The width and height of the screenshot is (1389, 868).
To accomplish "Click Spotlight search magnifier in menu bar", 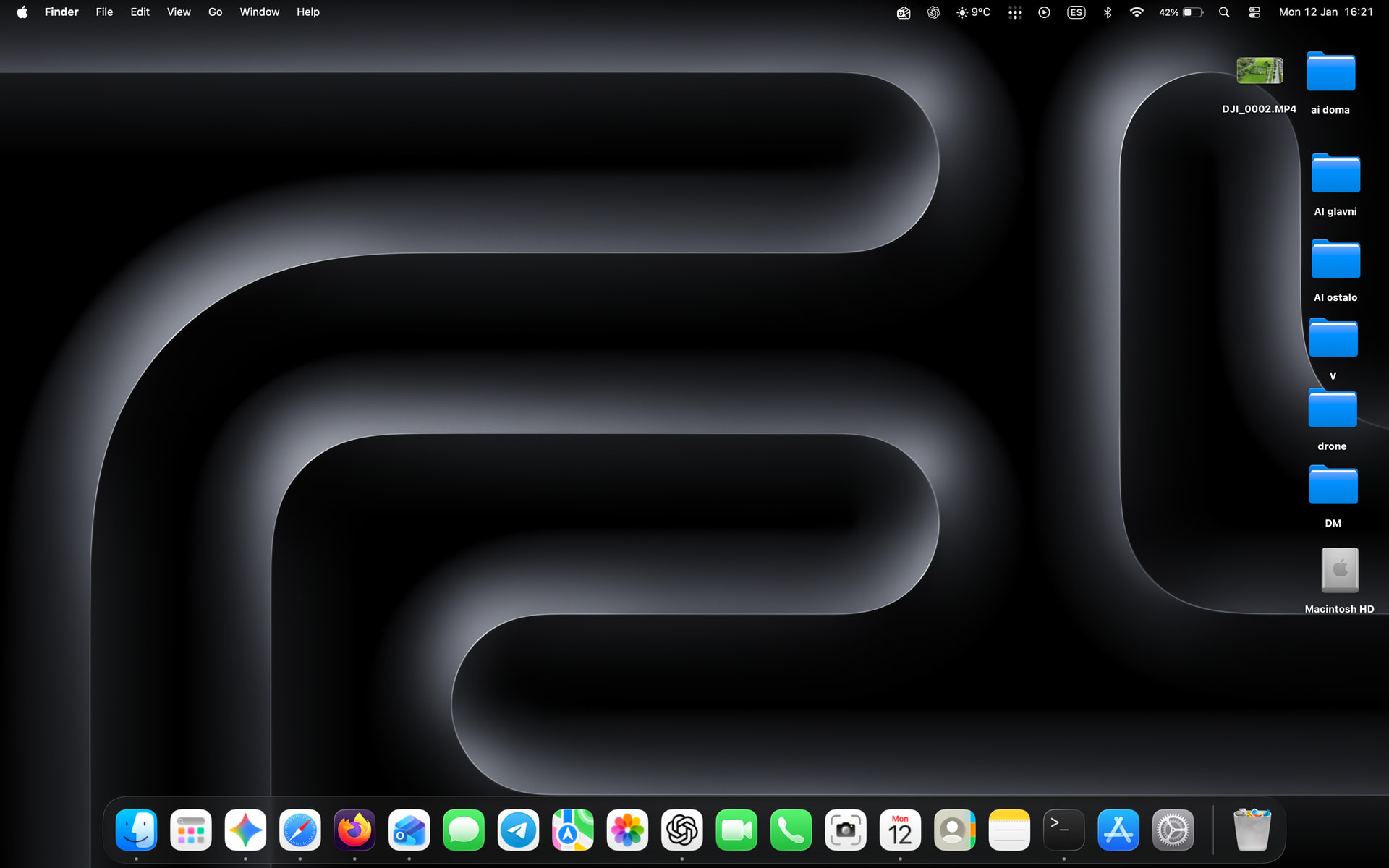I will coord(1224,12).
